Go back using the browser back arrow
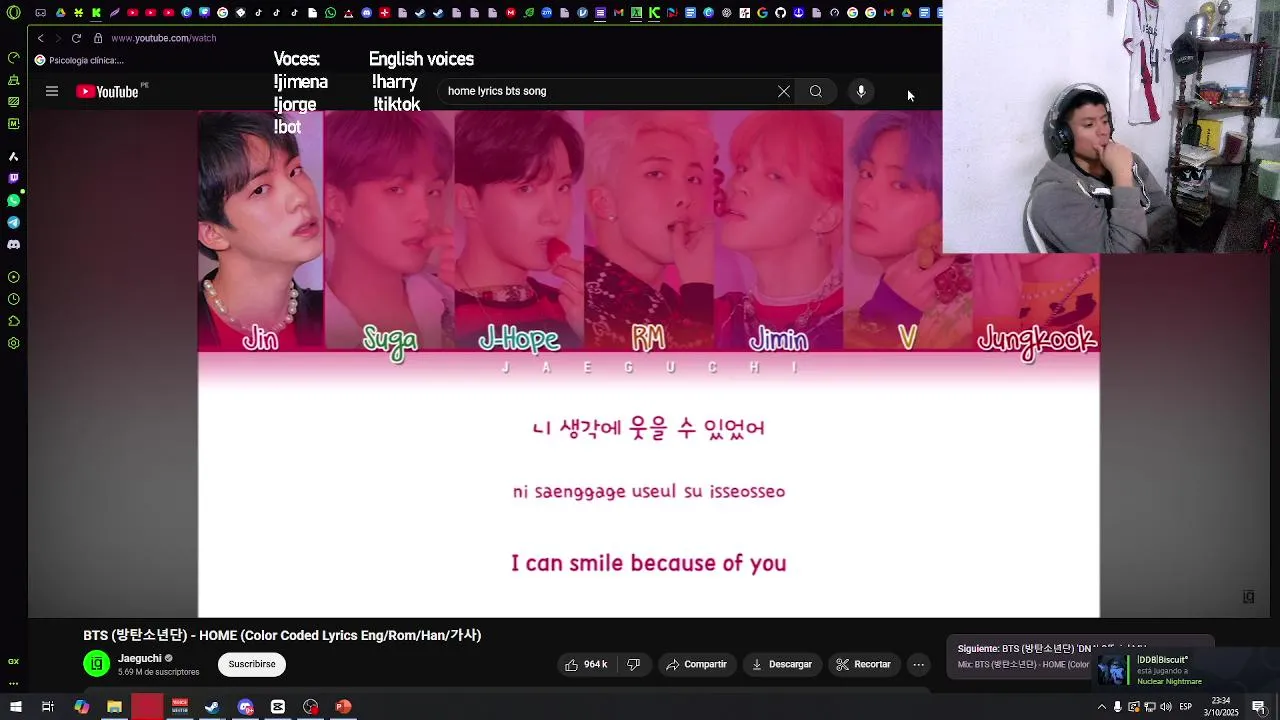The height and width of the screenshot is (720, 1280). coord(40,38)
